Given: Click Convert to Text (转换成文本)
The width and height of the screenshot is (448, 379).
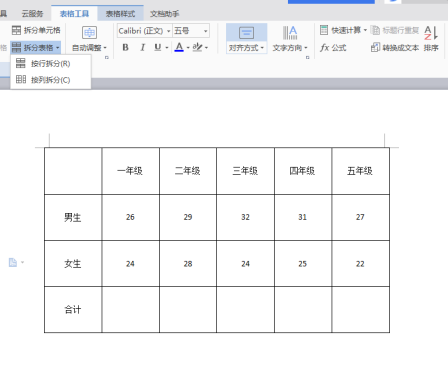Looking at the screenshot, I should tap(395, 48).
